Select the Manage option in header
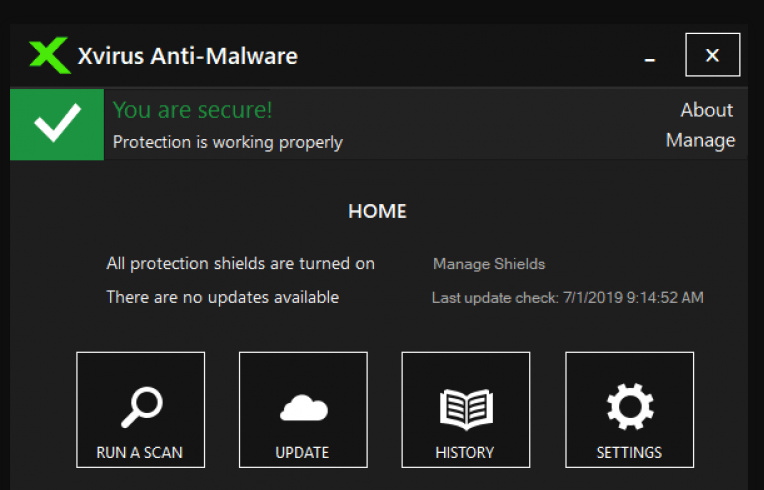764x490 pixels. pos(700,141)
